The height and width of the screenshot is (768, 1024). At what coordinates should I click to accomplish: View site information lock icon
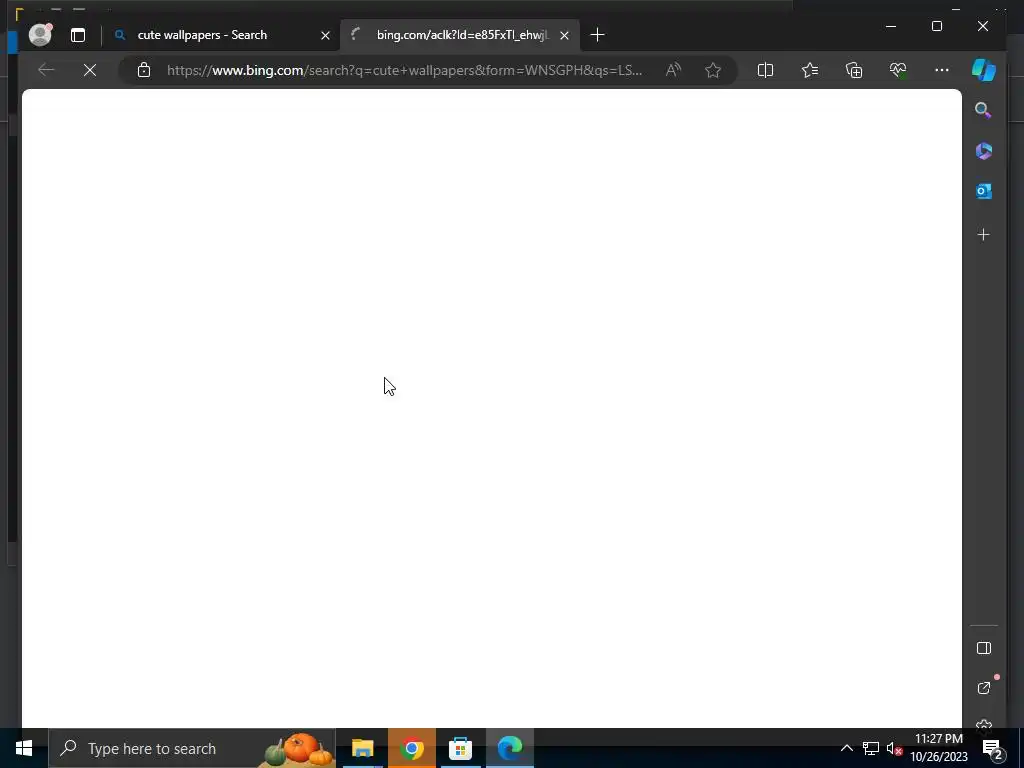point(144,70)
